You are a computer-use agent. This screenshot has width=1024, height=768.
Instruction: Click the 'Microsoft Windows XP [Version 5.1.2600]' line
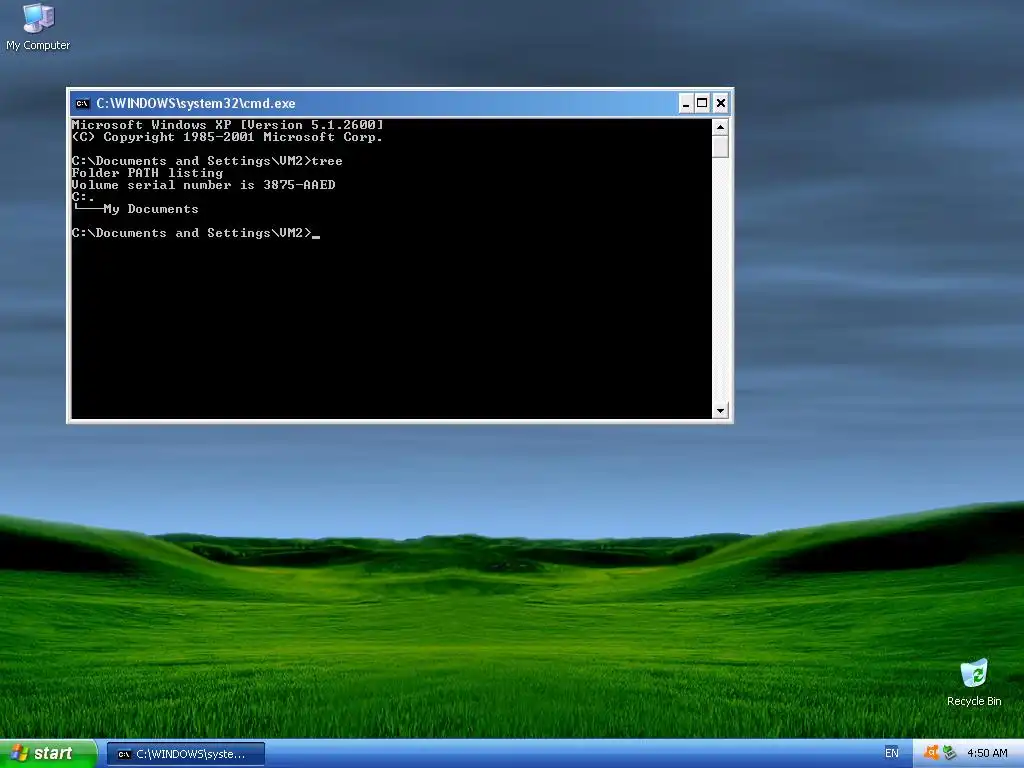click(227, 125)
